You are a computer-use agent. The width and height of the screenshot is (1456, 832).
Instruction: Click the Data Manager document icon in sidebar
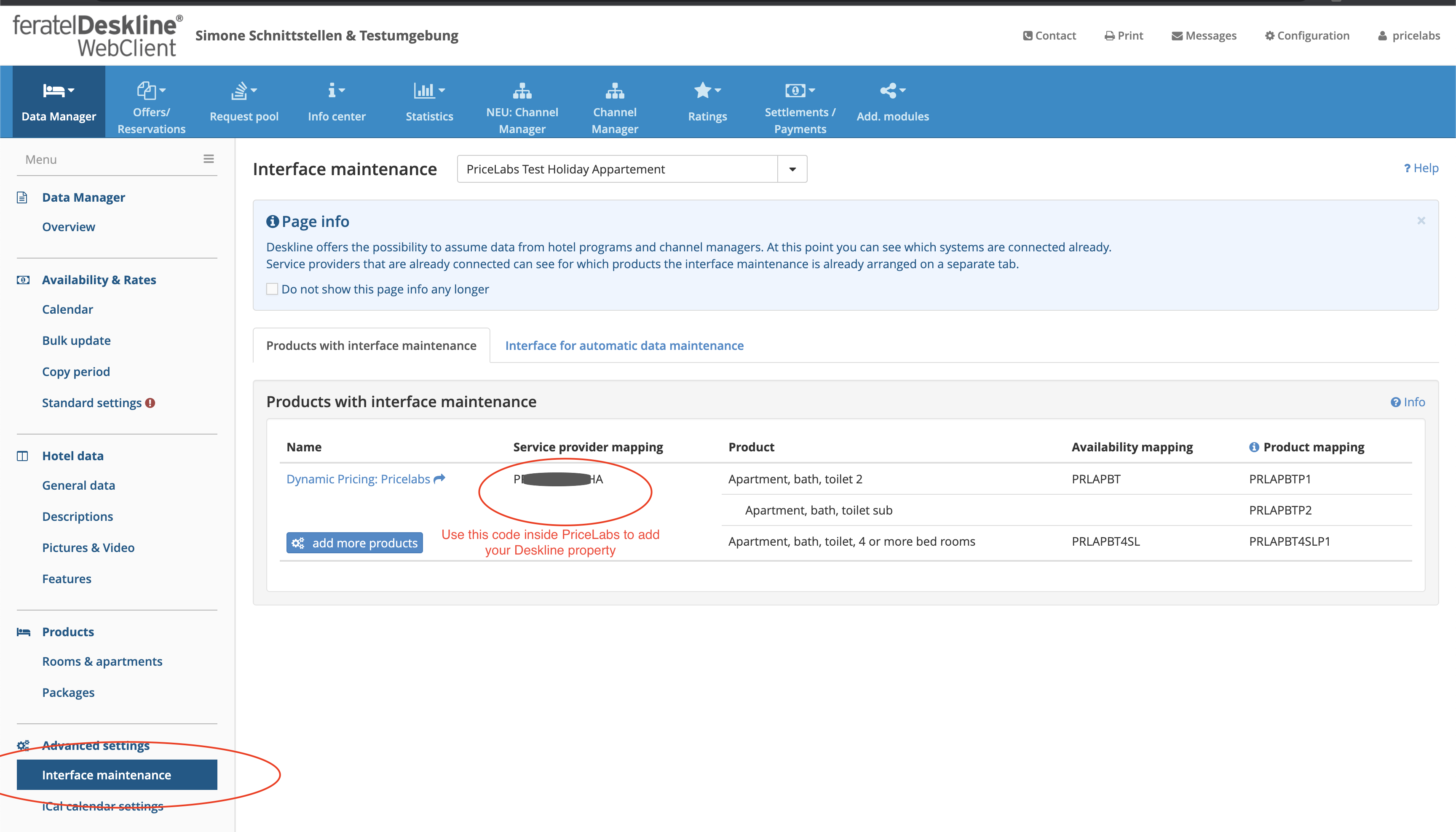coord(22,197)
